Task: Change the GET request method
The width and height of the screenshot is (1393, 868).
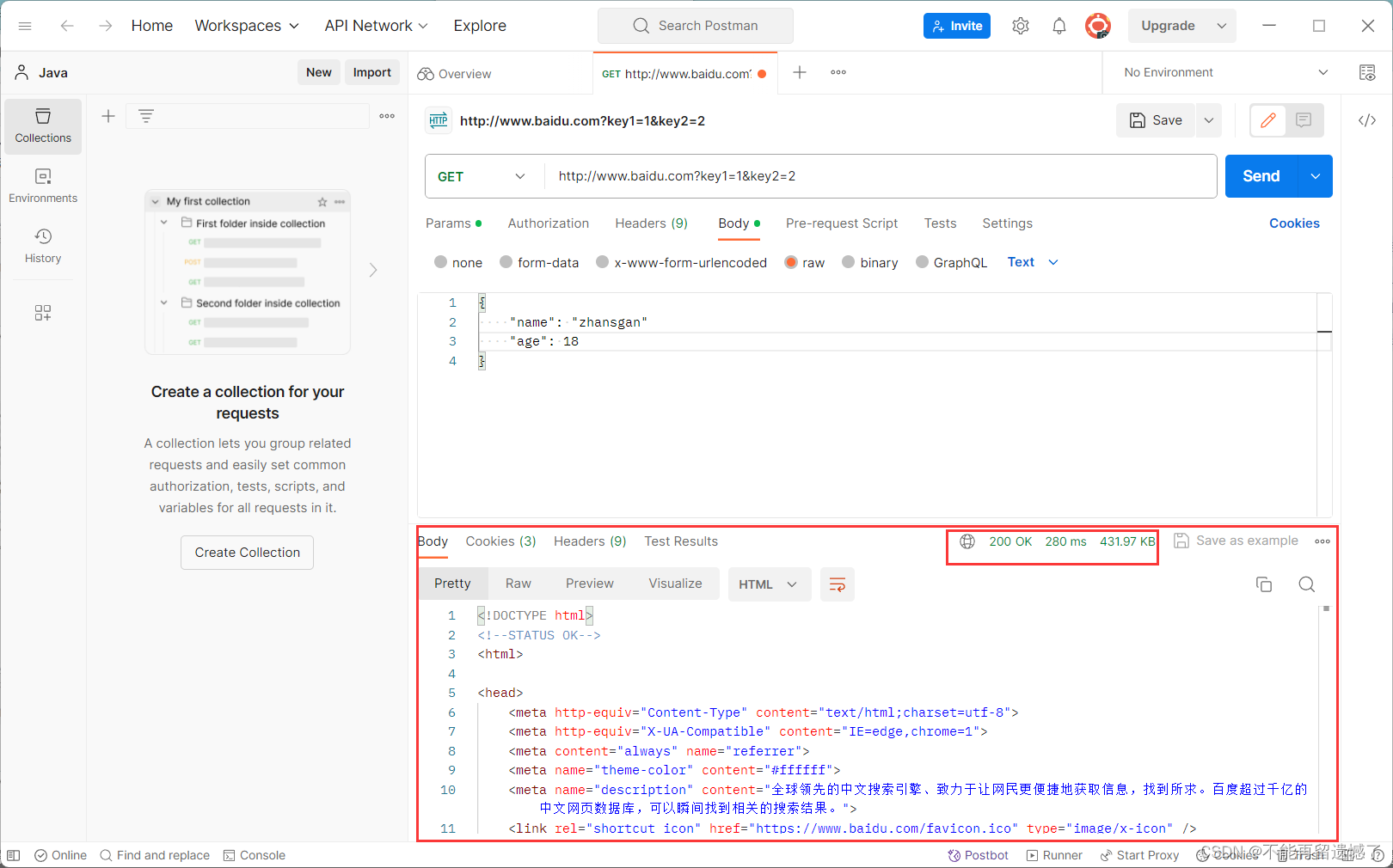Action: [483, 176]
